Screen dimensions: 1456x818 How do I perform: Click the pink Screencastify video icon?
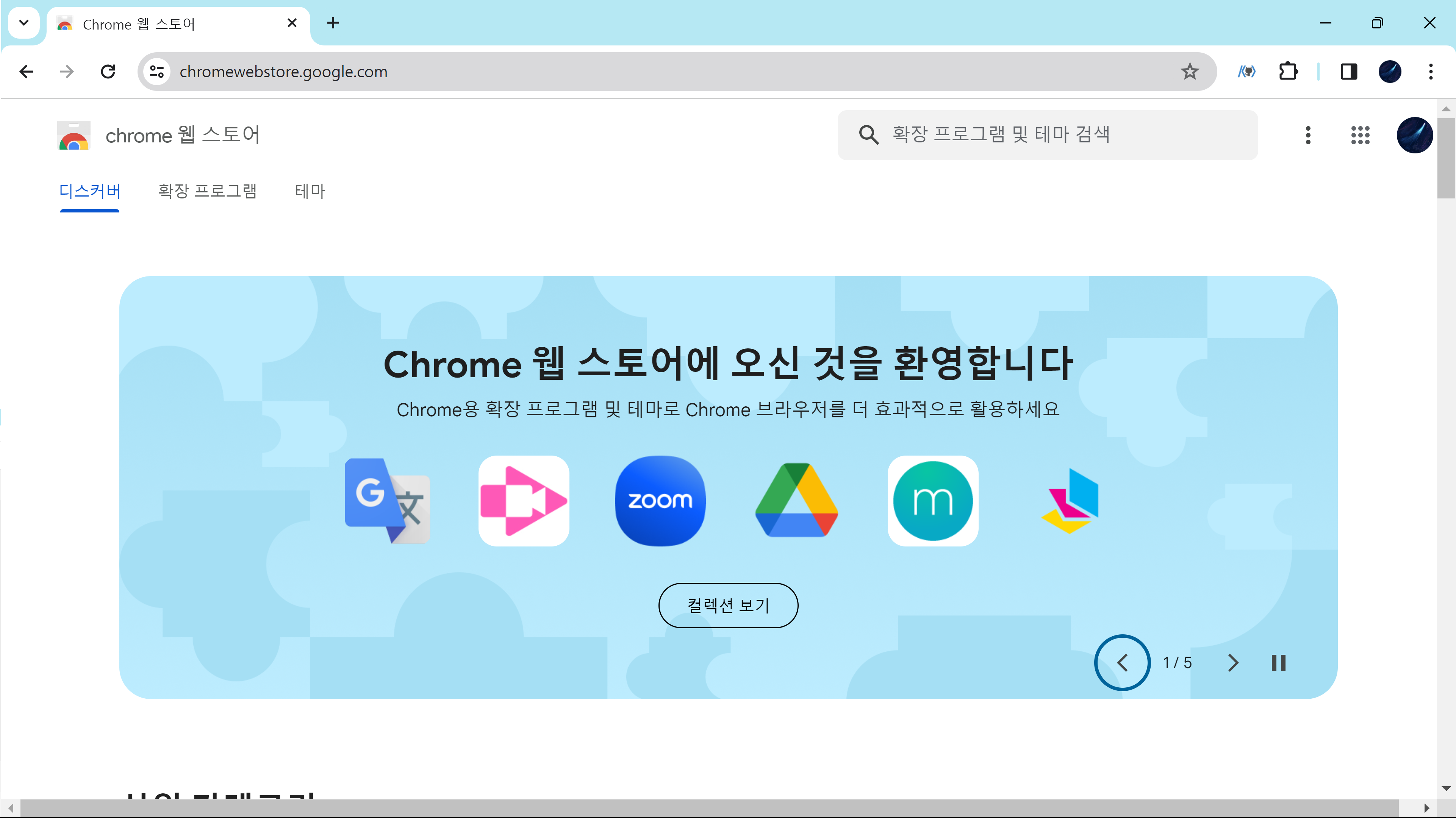(523, 501)
